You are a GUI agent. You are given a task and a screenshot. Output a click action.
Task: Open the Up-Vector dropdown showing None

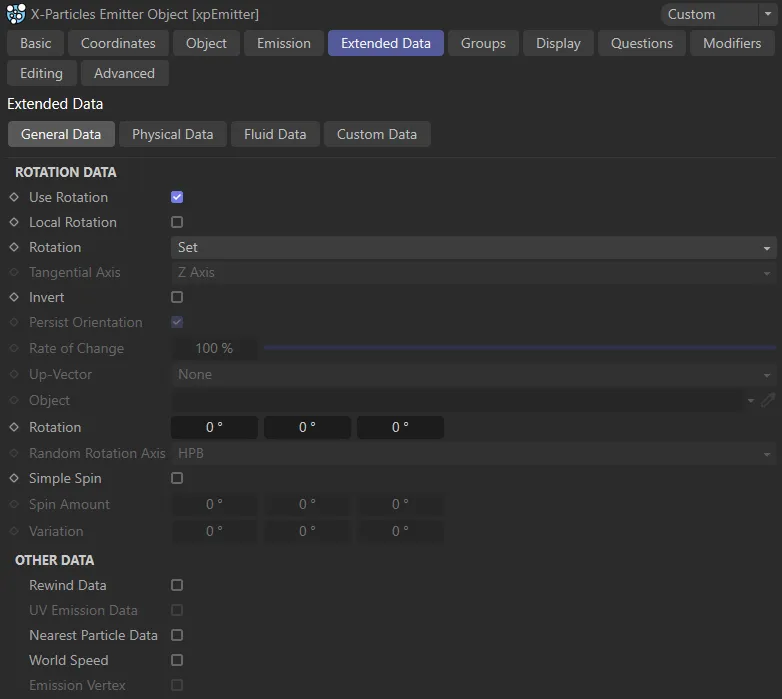[473, 374]
